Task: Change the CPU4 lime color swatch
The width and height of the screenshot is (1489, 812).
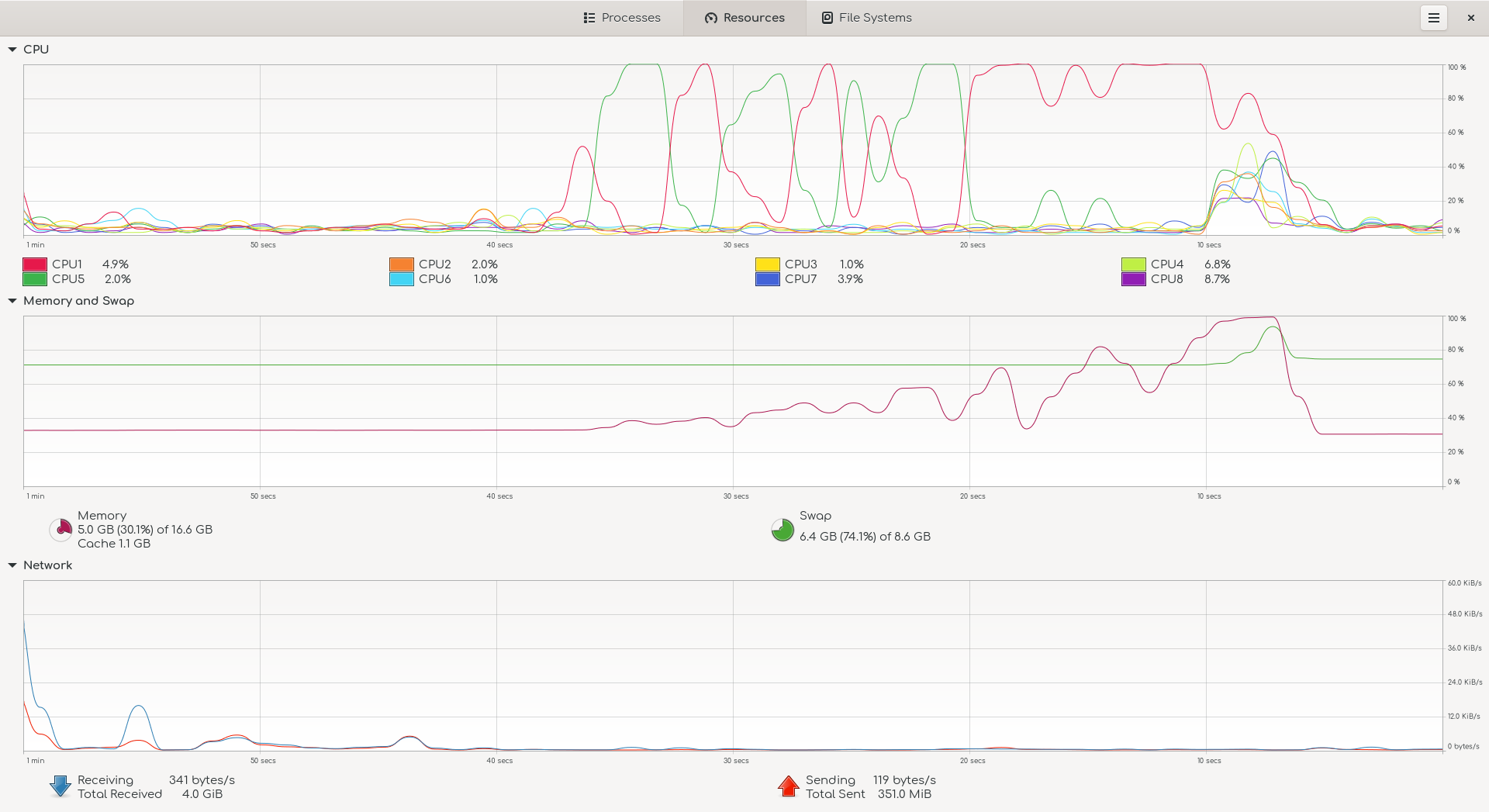Action: click(x=1134, y=264)
